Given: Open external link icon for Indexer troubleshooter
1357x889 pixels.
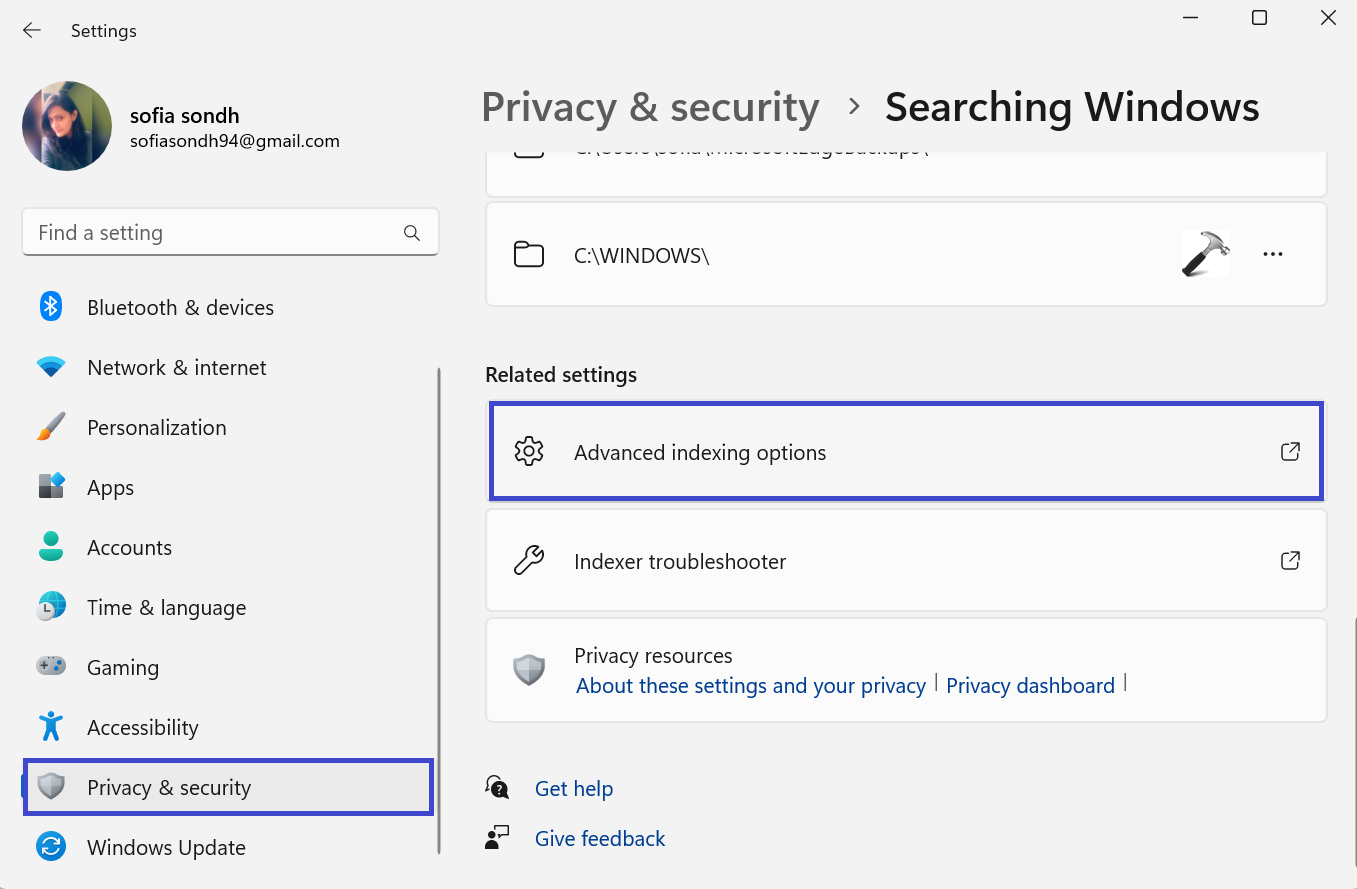Looking at the screenshot, I should coord(1290,560).
